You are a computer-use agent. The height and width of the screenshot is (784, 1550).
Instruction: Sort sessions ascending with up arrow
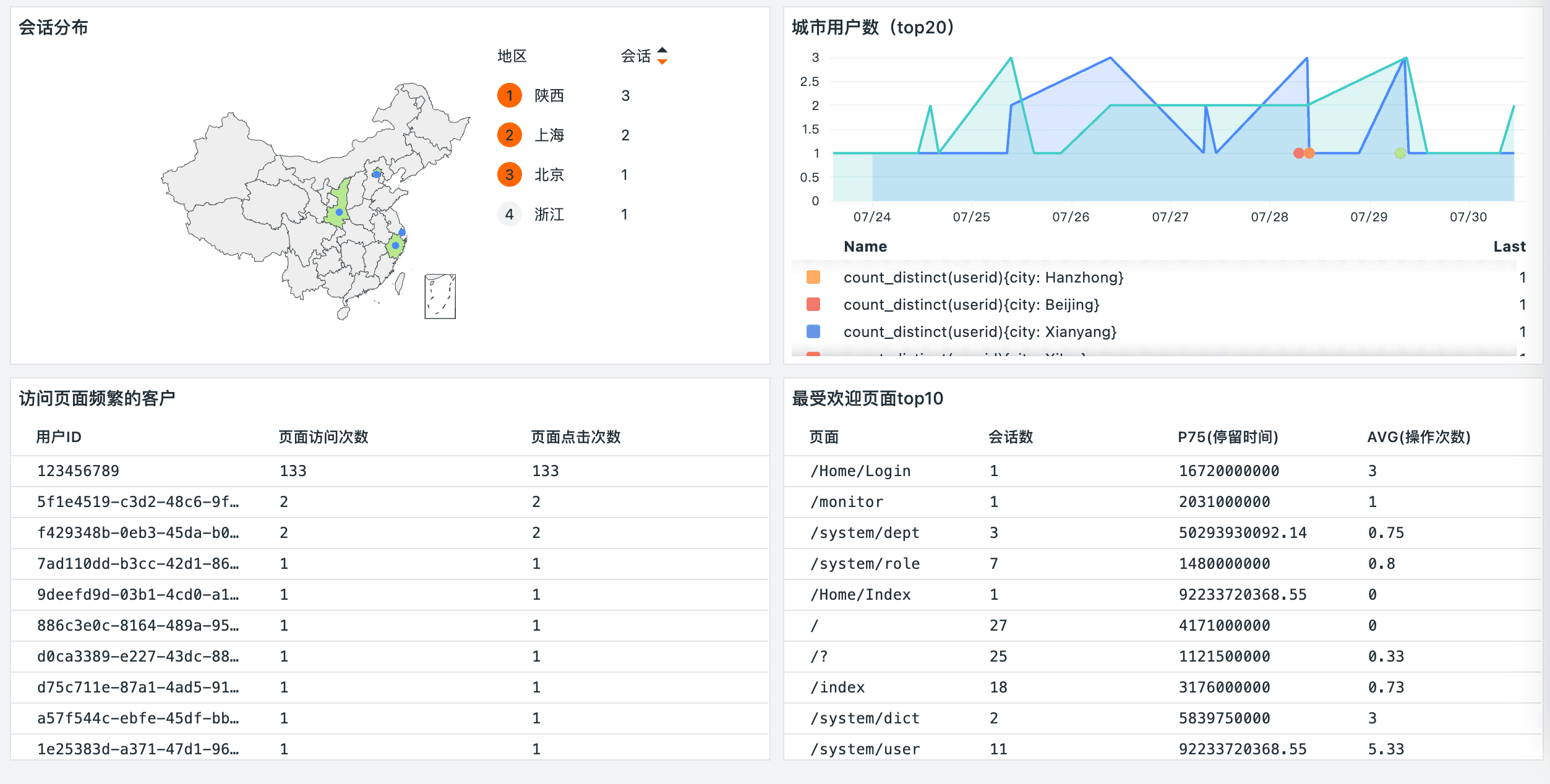point(662,50)
